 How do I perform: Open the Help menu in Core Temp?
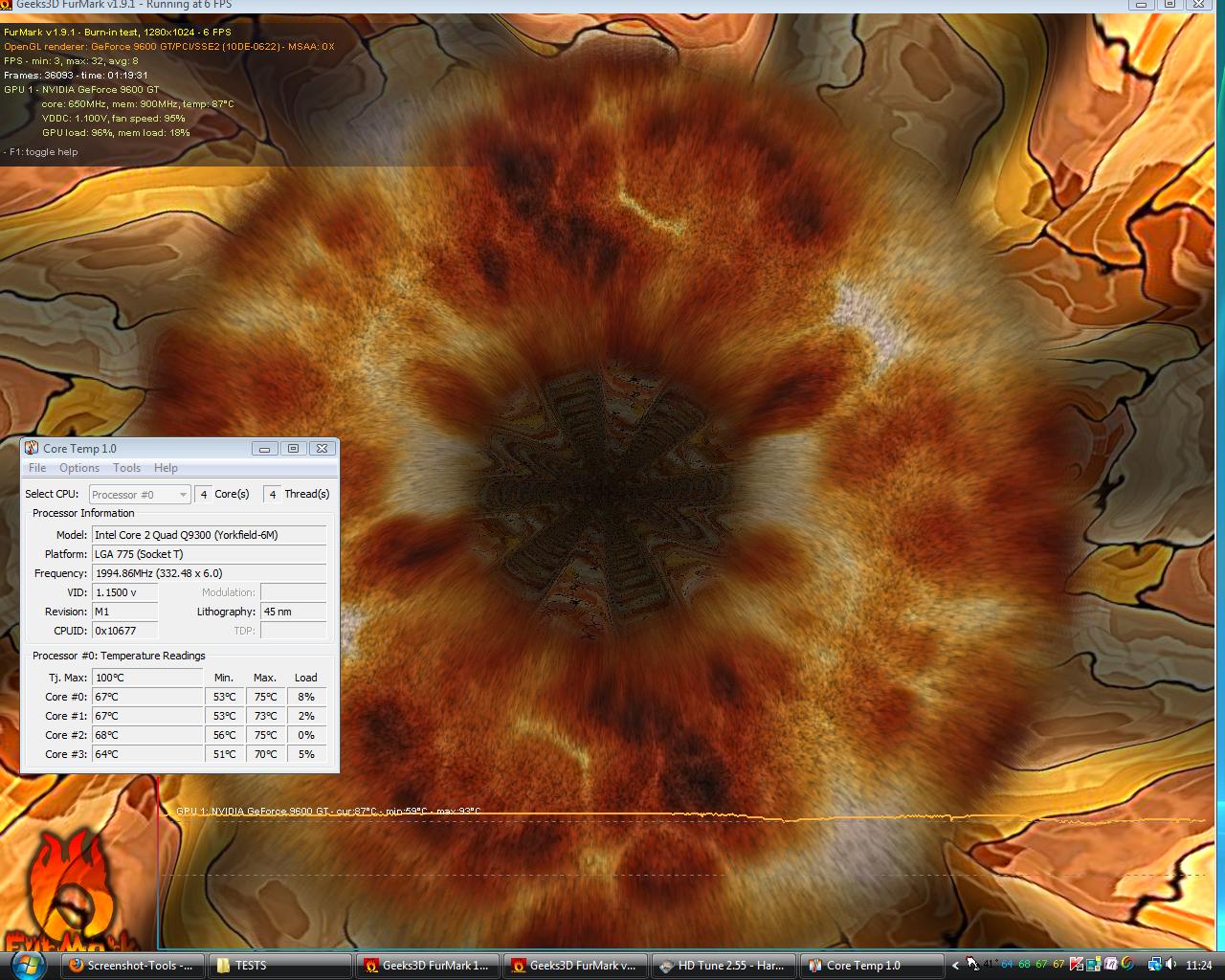166,468
